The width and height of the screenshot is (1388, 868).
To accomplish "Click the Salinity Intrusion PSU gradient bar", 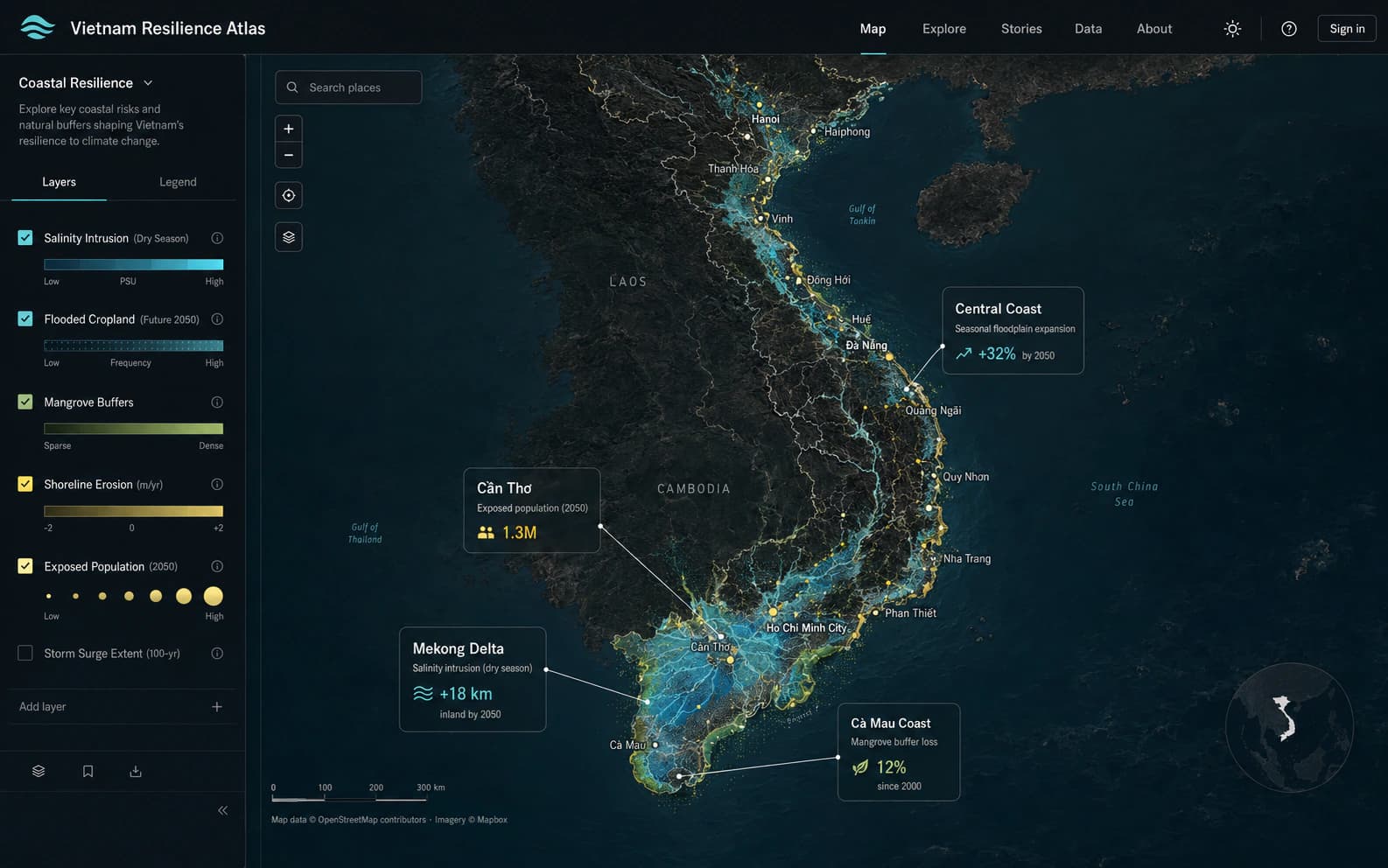I will click(134, 264).
